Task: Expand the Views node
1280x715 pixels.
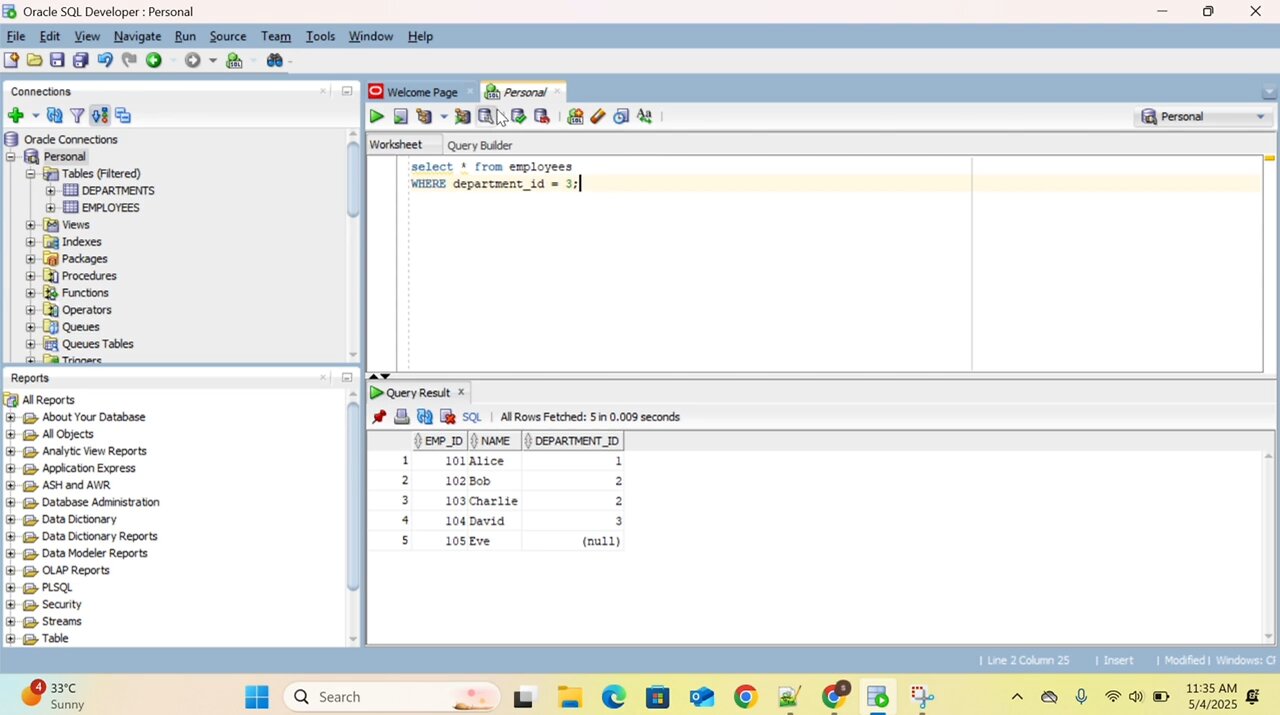Action: 30,225
